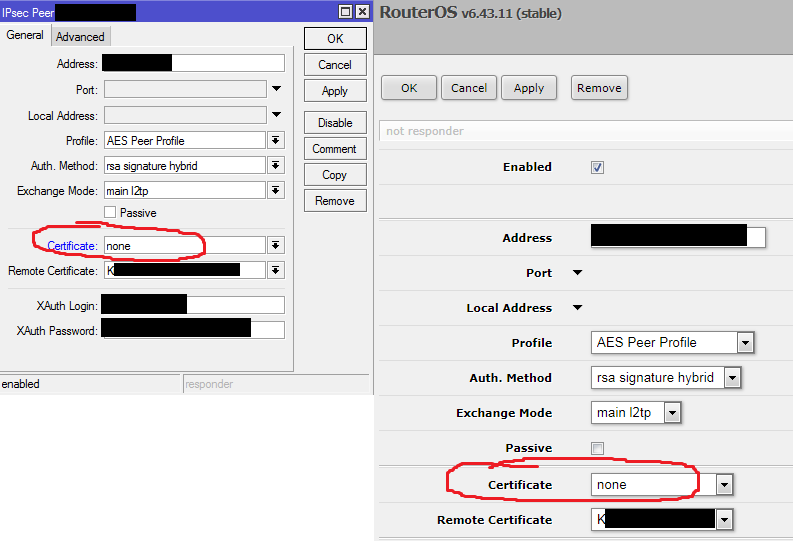Click 'not responder' status text in web panel

tap(425, 131)
